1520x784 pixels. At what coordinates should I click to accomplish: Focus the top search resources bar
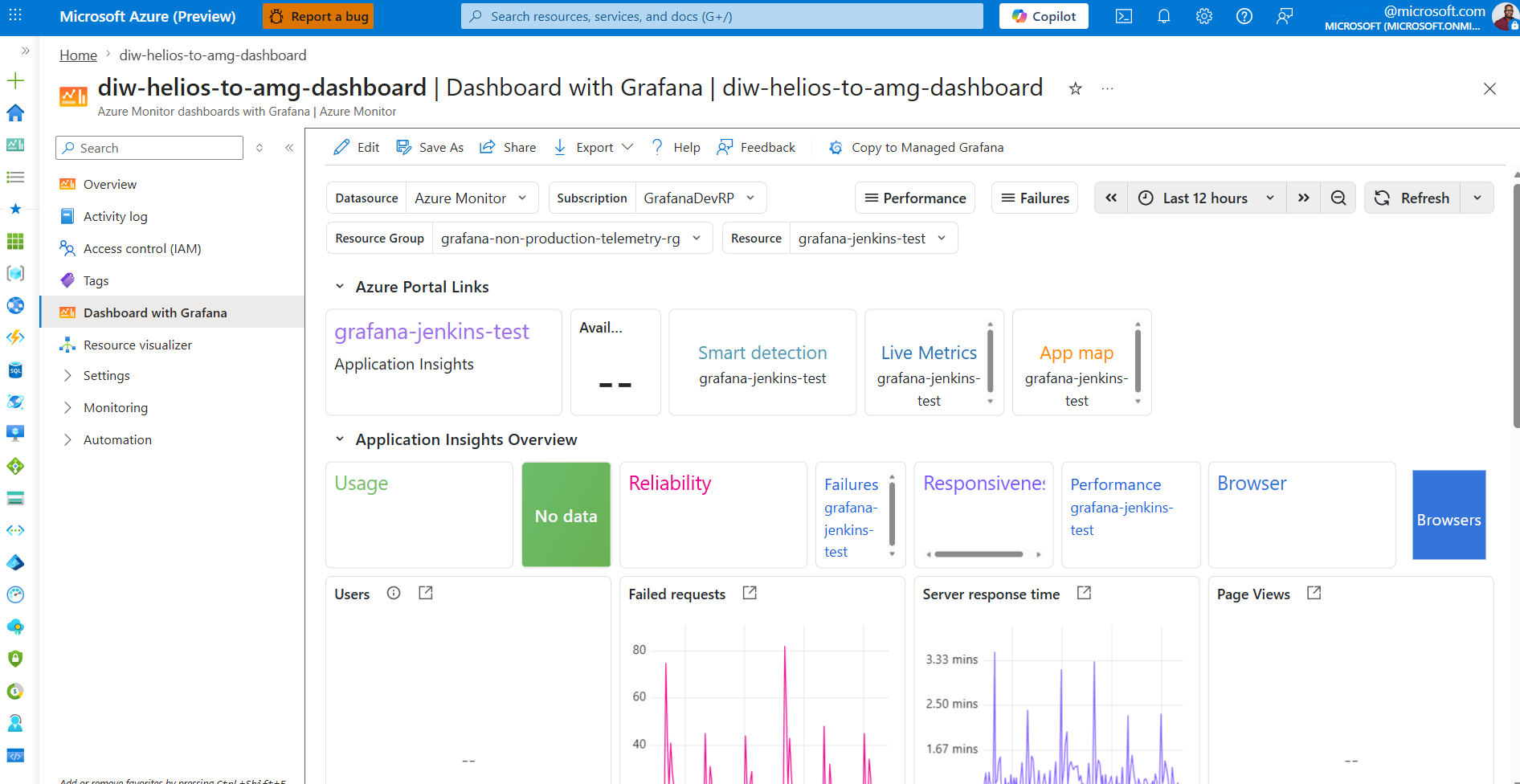tap(721, 16)
